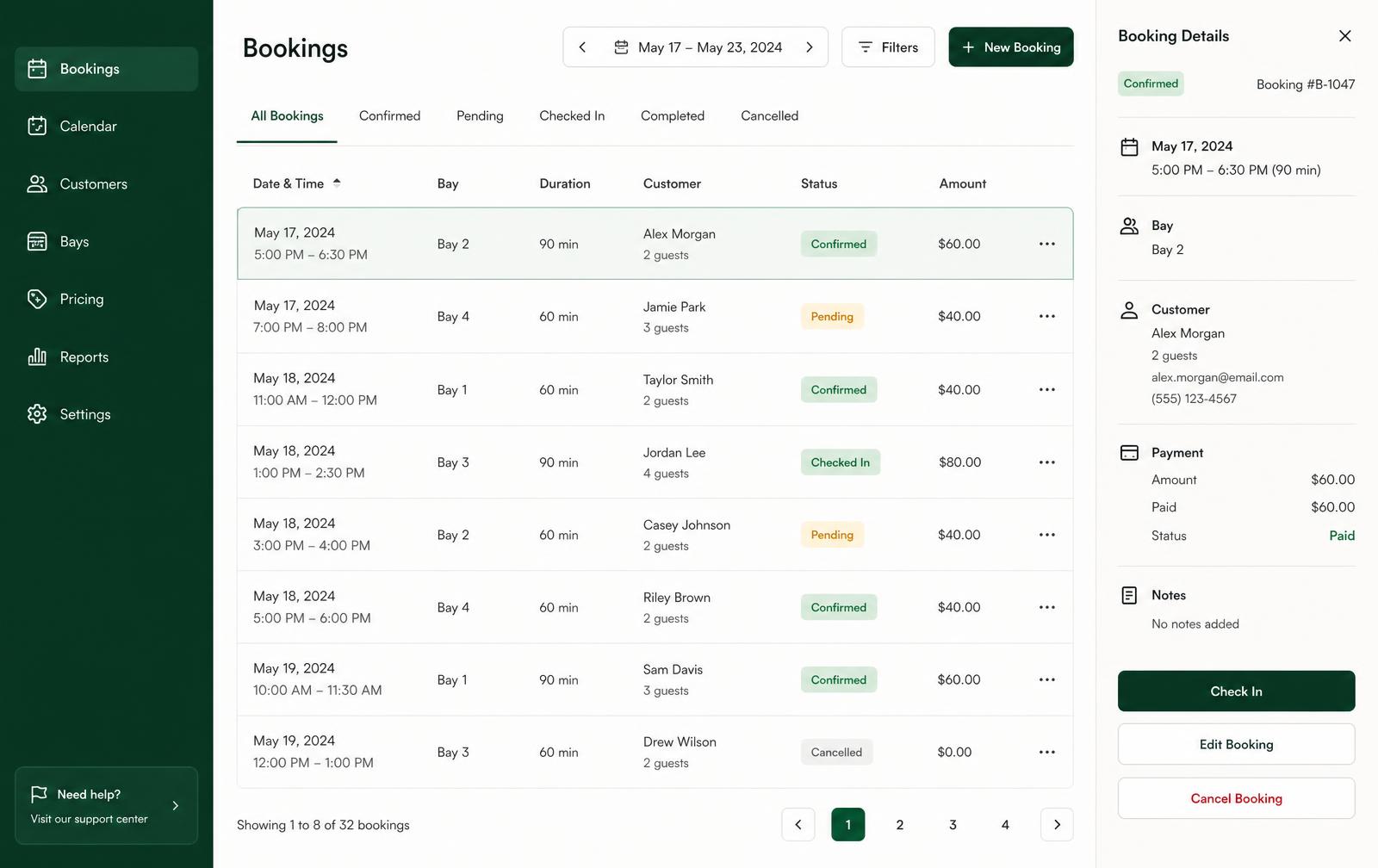This screenshot has width=1378, height=868.
Task: Open Bookings in the sidebar
Action: point(106,69)
